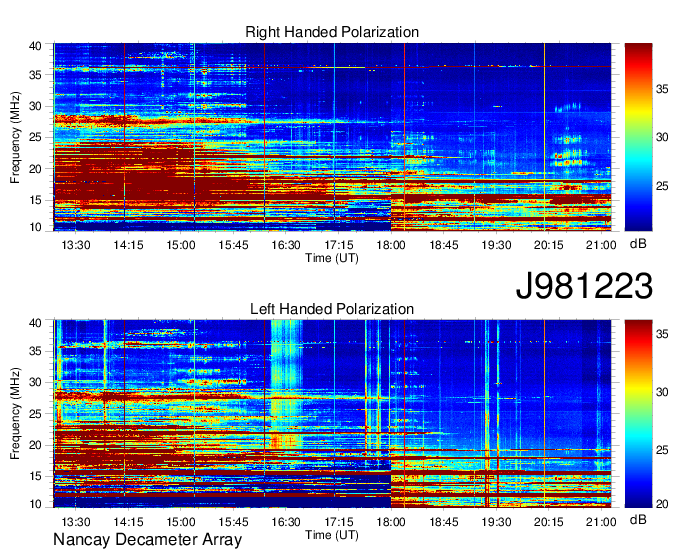Click the 25 value on Left Handed colorbar

pos(662,450)
